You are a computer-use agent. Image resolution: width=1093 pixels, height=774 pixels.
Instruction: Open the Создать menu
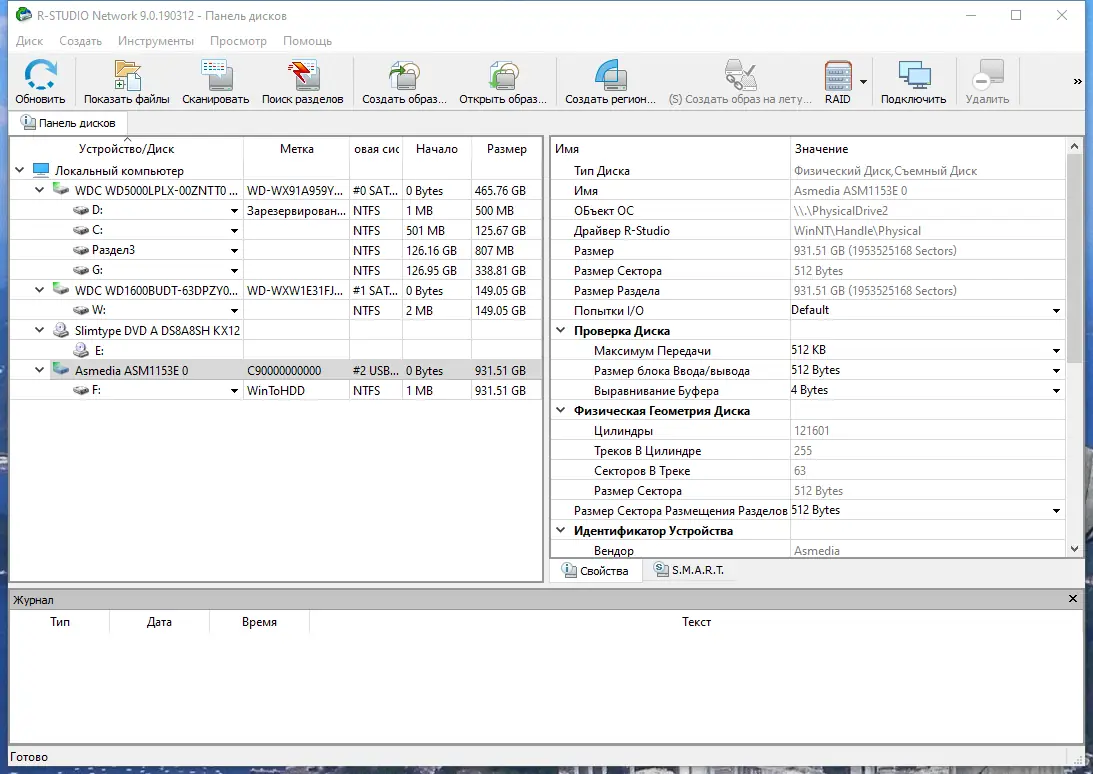coord(80,41)
